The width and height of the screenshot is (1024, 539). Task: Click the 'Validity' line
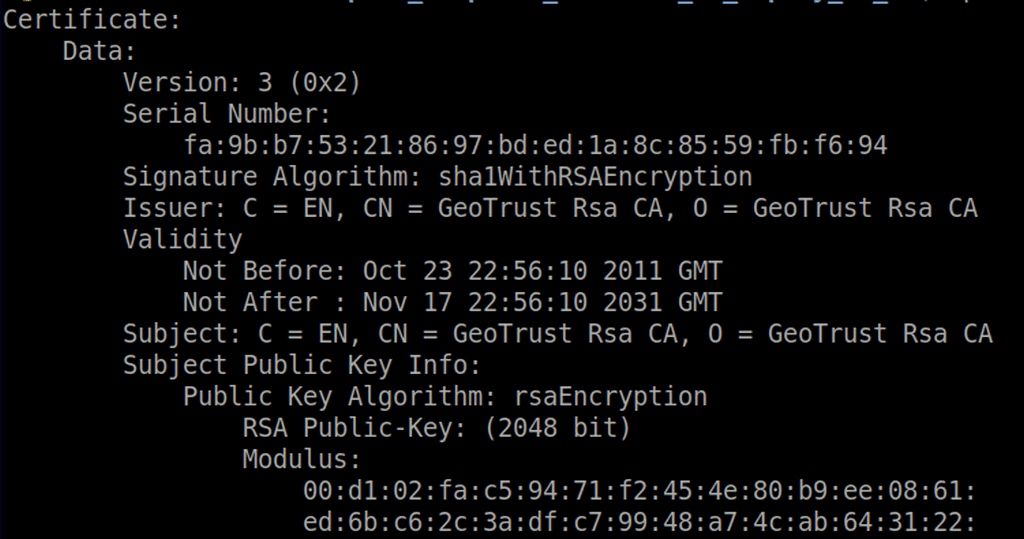182,239
